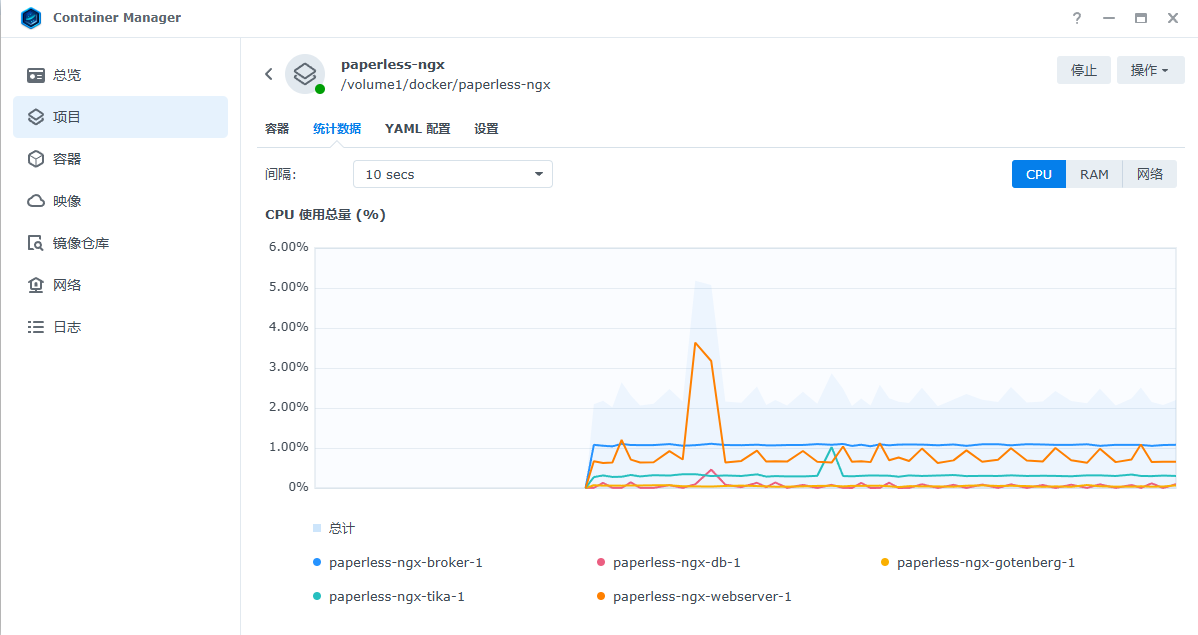Select 映像 in the sidebar
The image size is (1198, 635).
(x=121, y=201)
